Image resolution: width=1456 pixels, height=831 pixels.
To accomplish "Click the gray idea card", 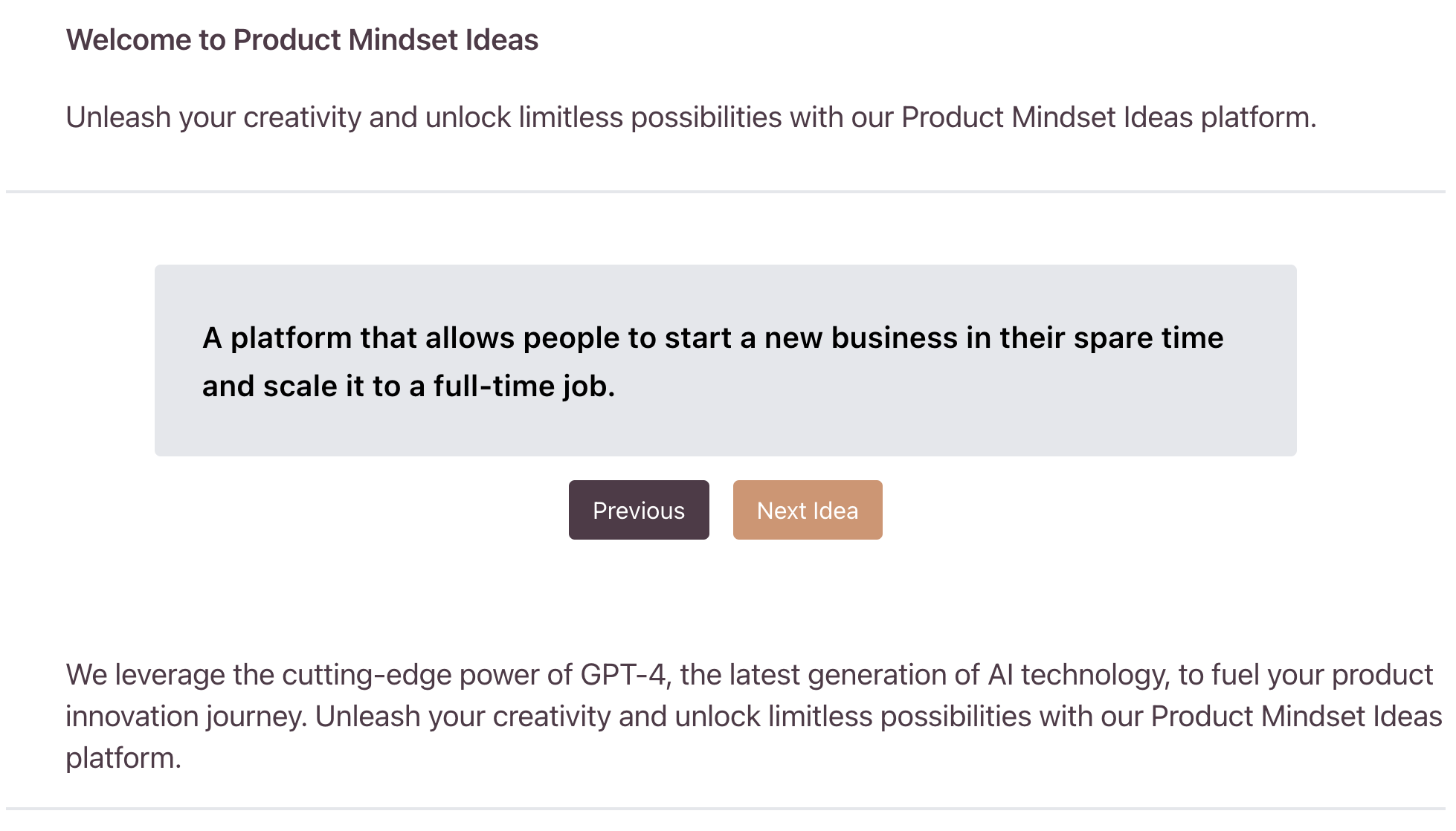I will tap(725, 360).
